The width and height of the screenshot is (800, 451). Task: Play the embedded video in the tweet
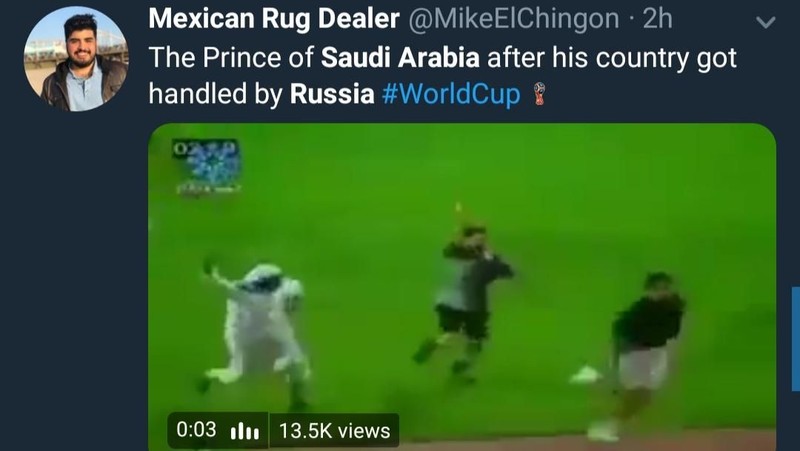462,287
